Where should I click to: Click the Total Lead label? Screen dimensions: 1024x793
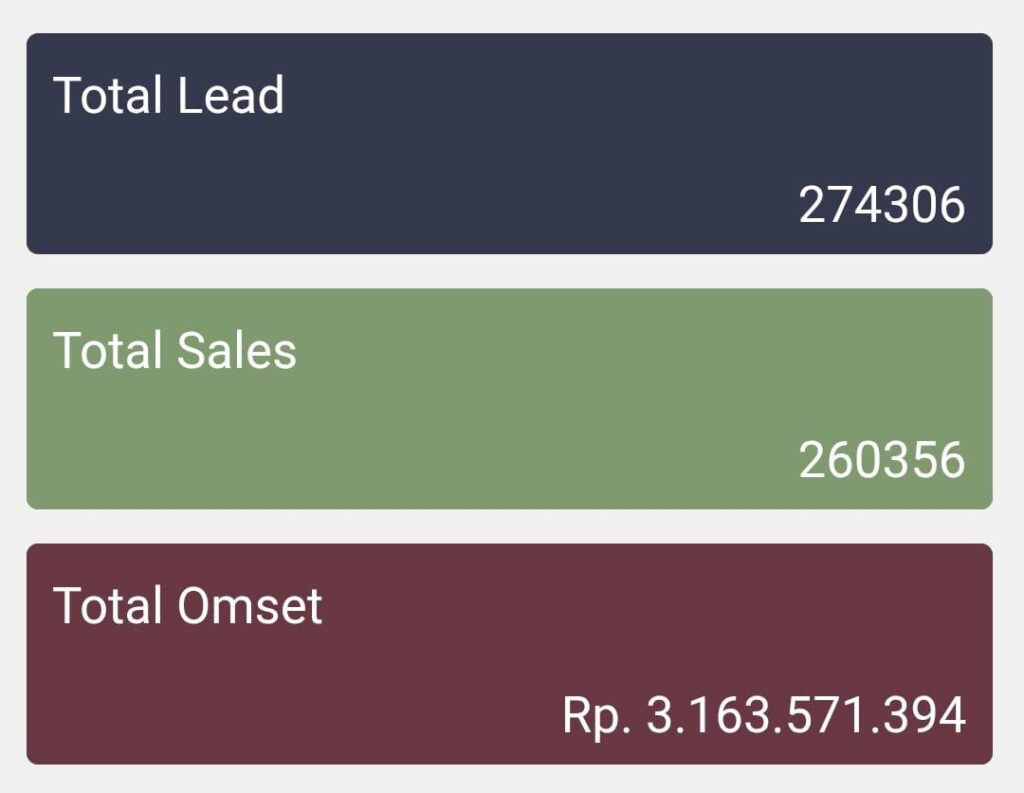pos(168,96)
